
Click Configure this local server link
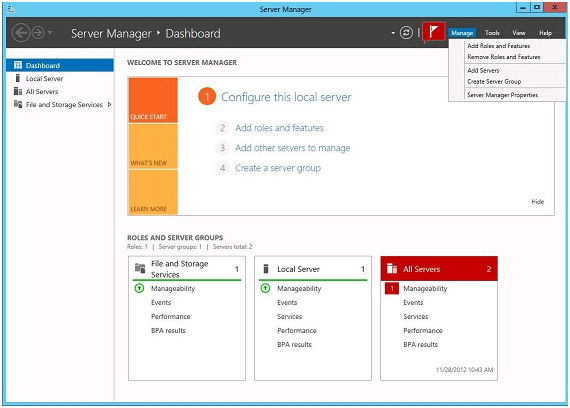click(286, 97)
